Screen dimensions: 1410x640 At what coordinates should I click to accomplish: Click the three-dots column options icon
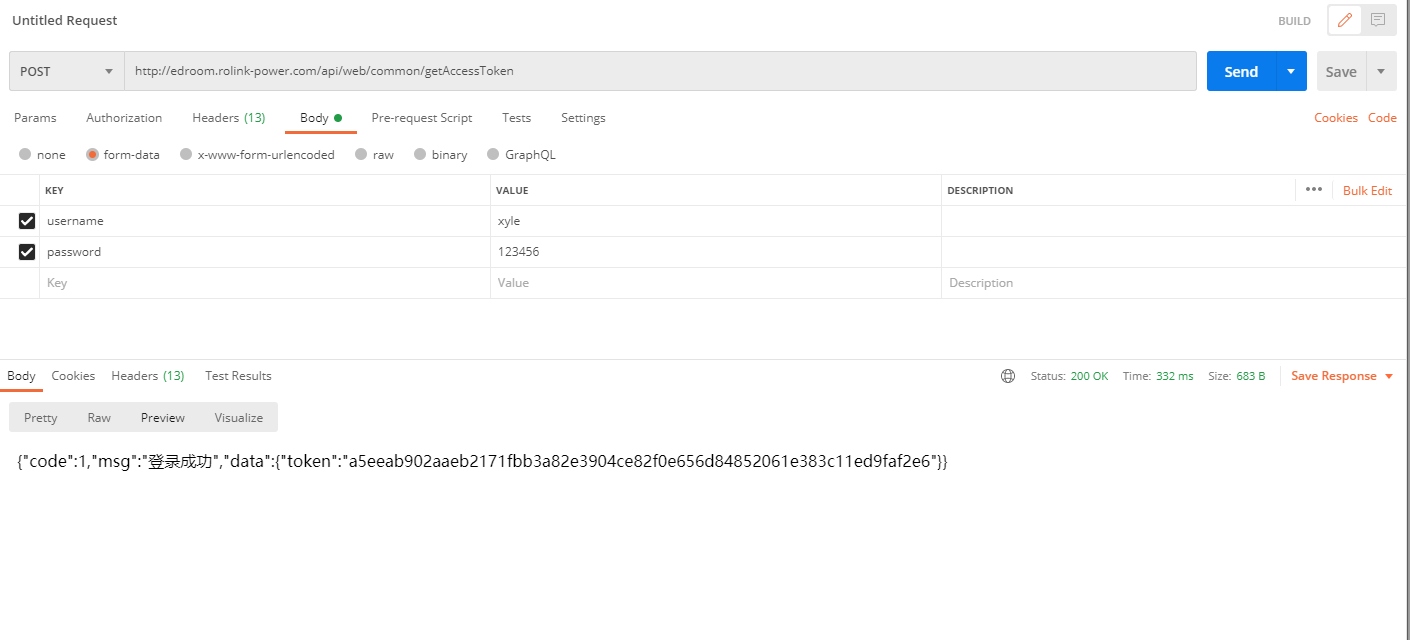click(1314, 190)
